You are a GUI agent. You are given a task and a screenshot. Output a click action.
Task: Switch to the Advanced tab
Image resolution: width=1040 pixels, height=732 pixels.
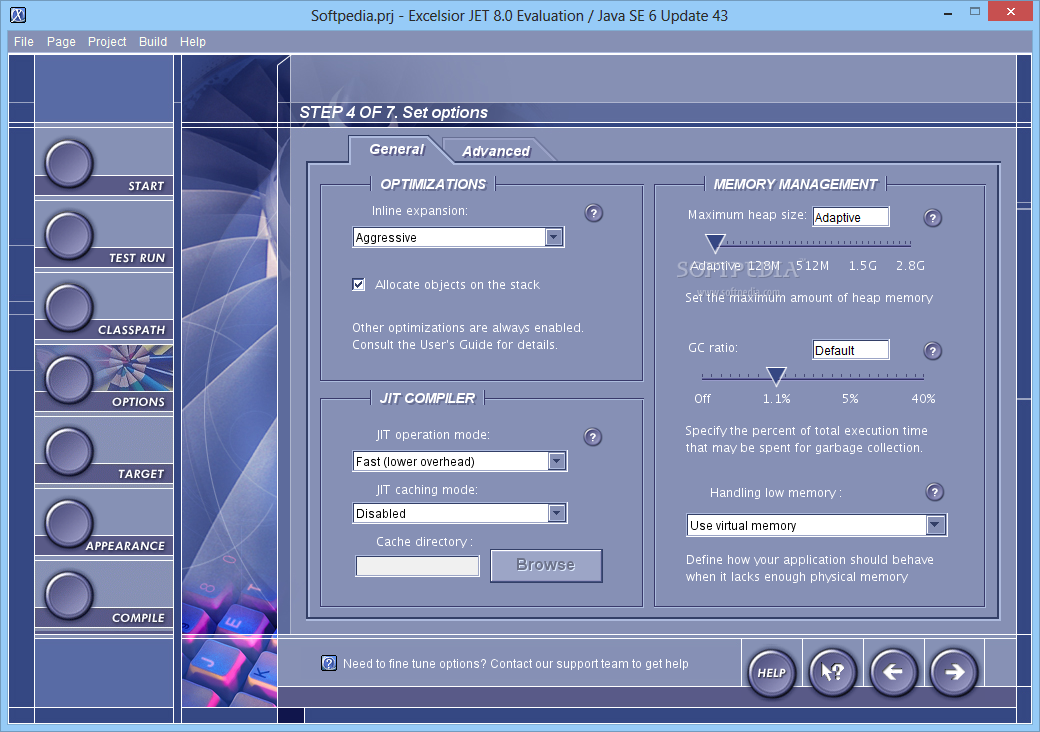496,151
